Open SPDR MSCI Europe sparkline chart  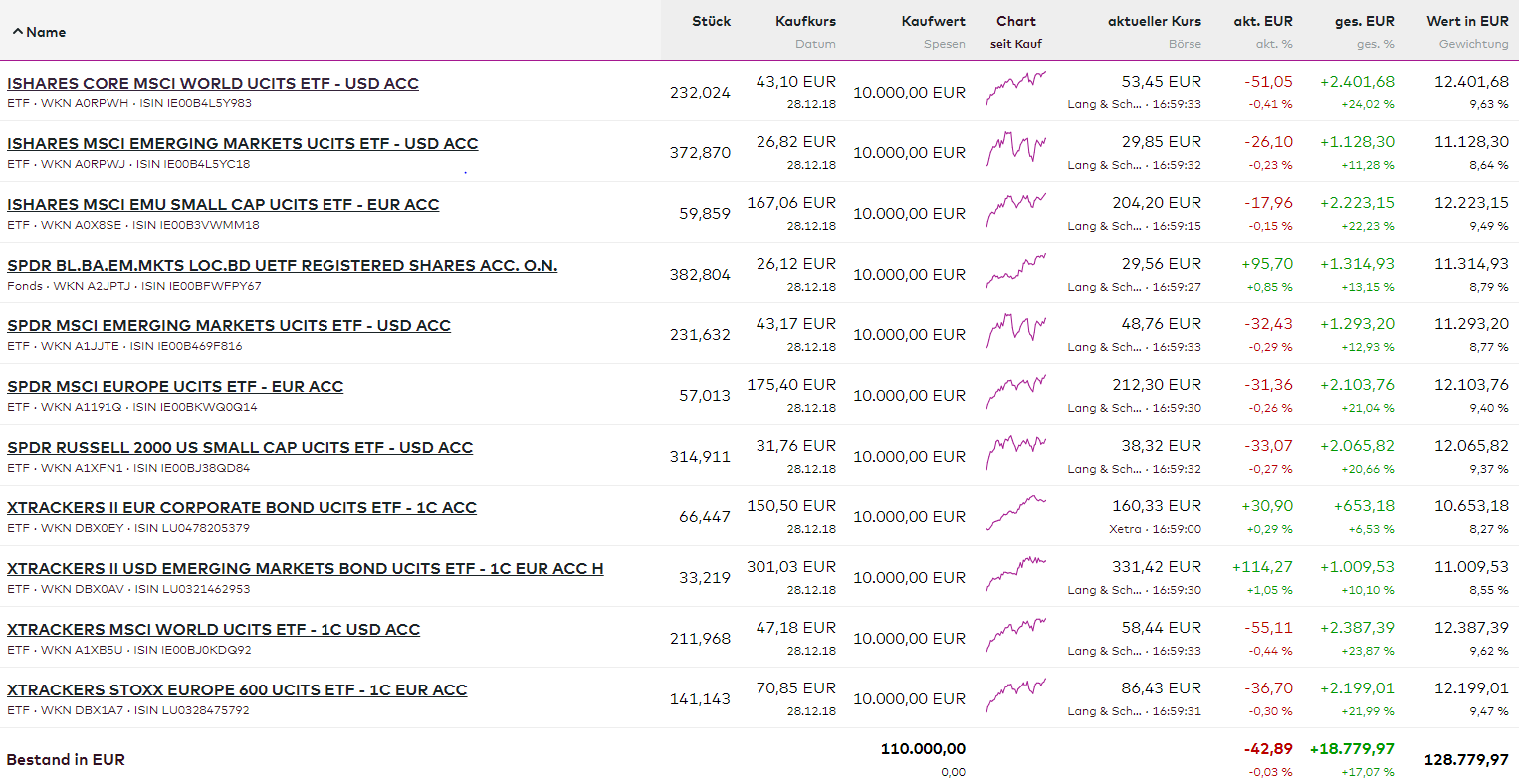click(x=1016, y=391)
